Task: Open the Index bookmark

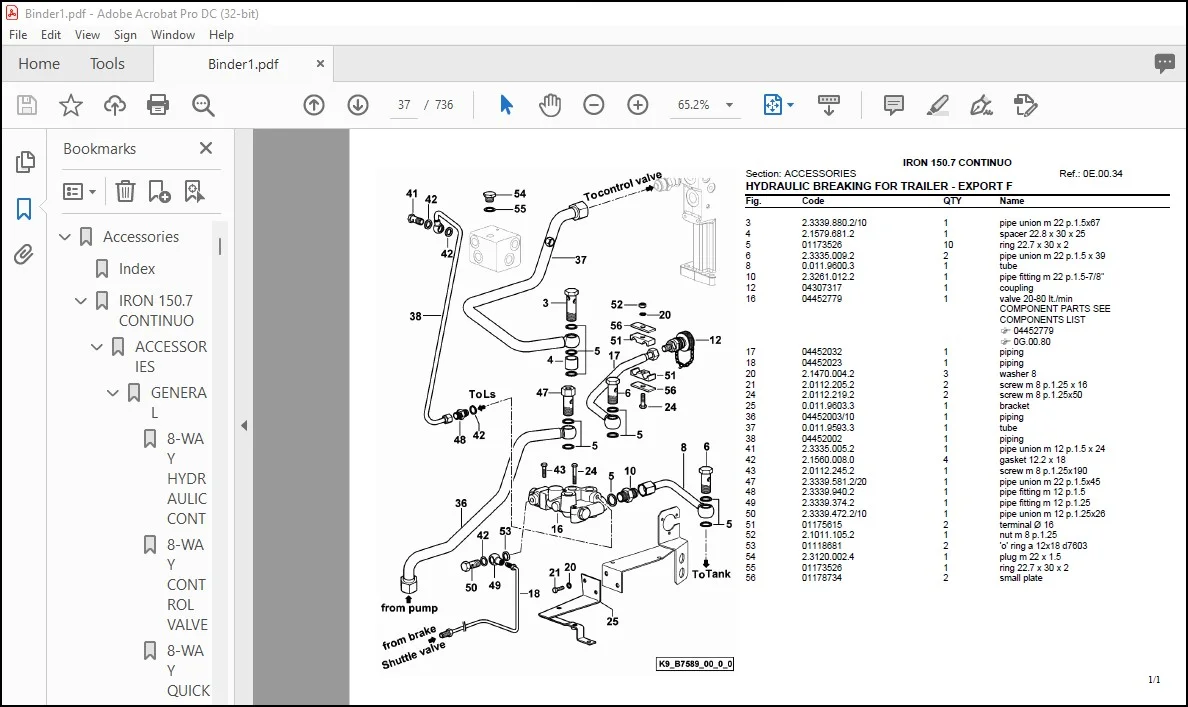Action: 136,268
